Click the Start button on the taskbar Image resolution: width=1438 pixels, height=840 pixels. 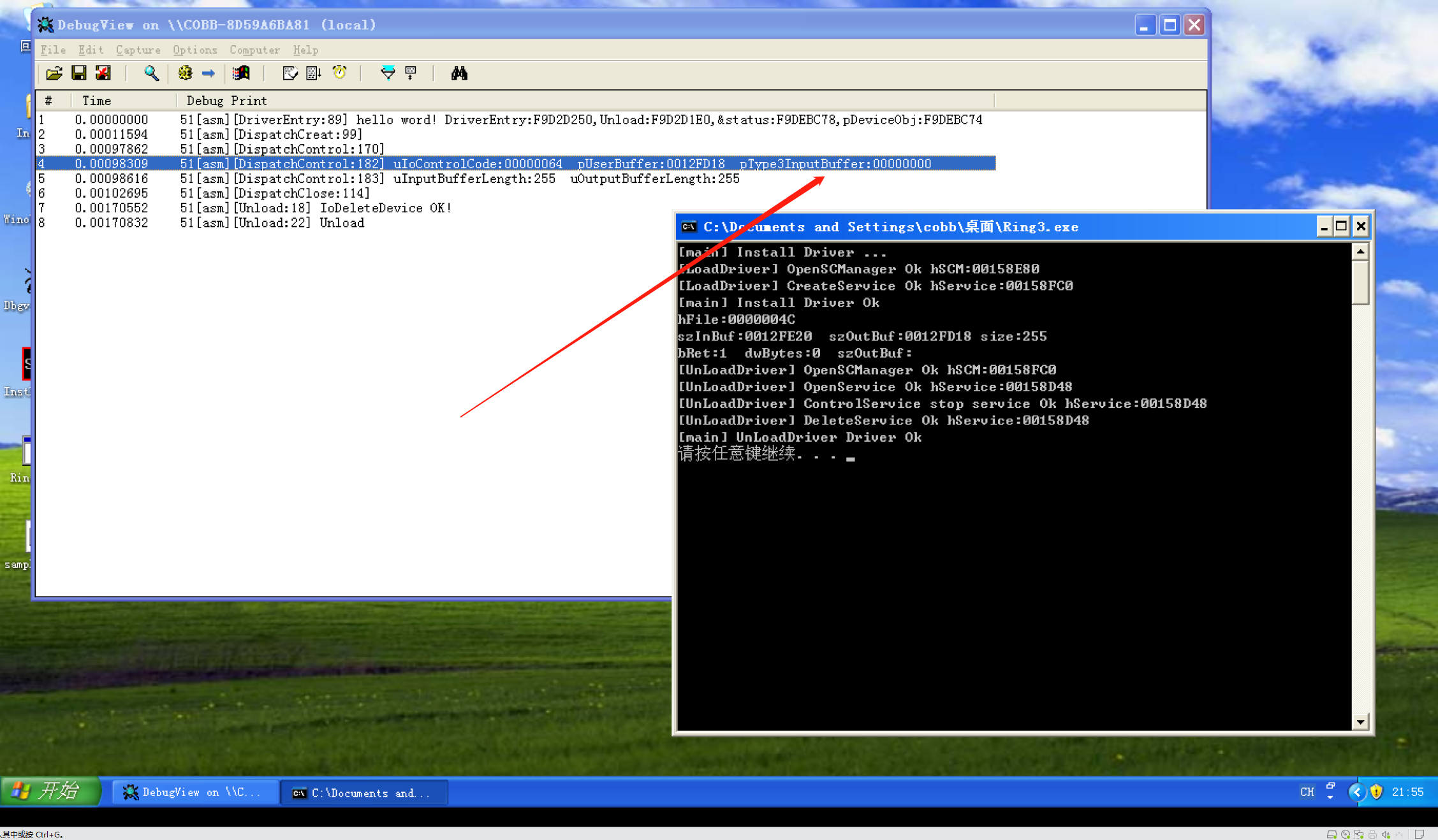[x=51, y=792]
